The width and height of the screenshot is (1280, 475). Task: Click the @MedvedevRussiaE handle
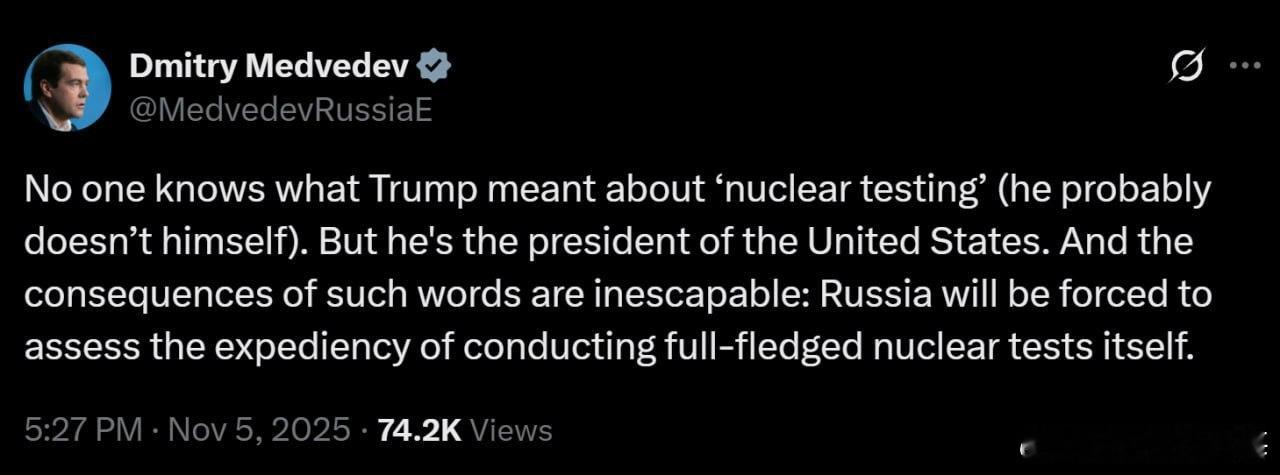click(x=280, y=109)
